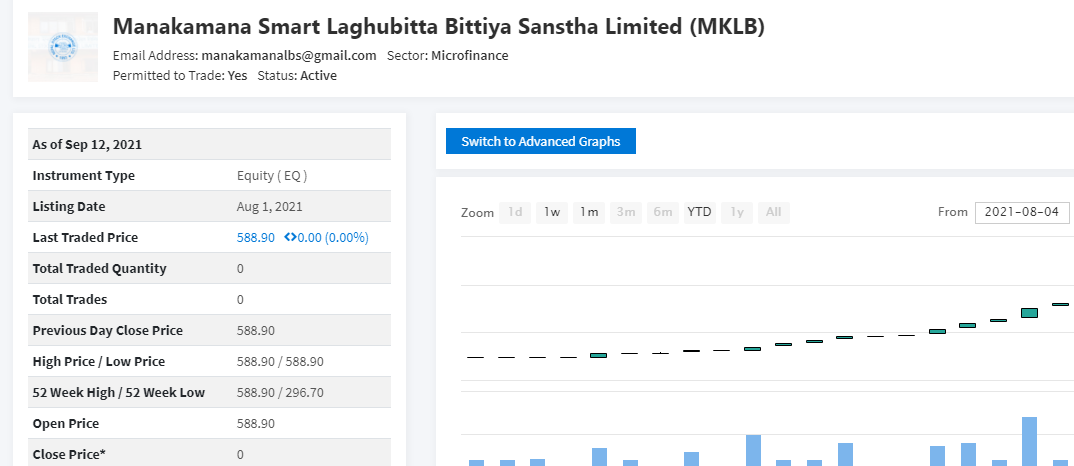Select the 6m zoom range
The image size is (1074, 466).
tap(663, 212)
